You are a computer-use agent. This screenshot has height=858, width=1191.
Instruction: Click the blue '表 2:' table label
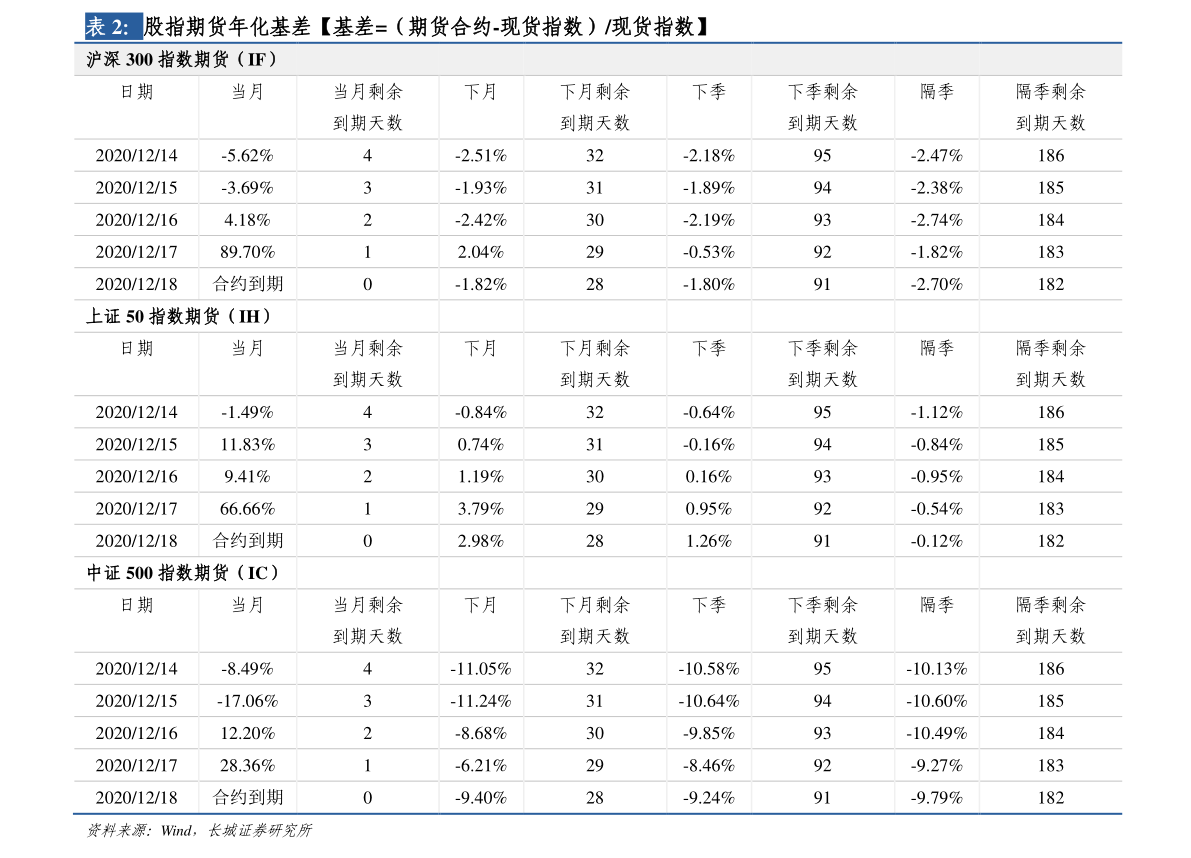point(113,27)
